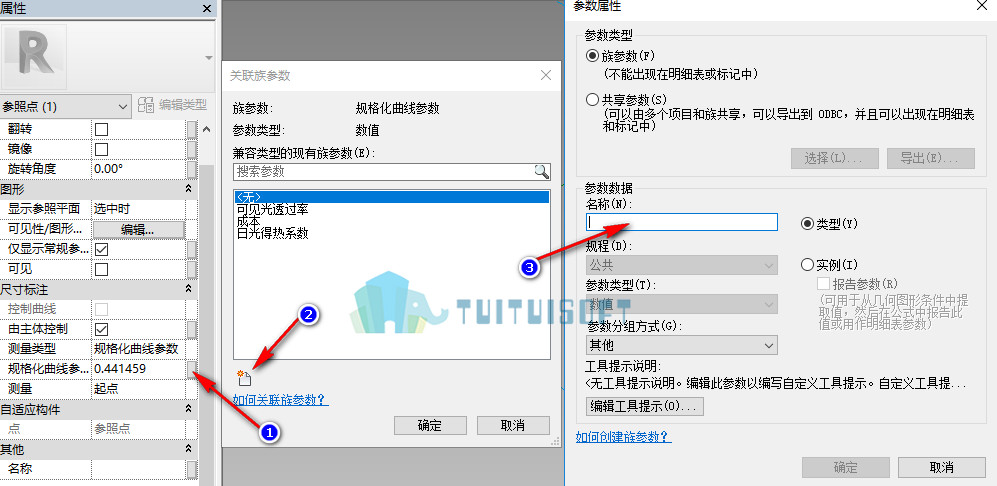
Task: Collapse the 其他 section in Properties
Action: 188,449
